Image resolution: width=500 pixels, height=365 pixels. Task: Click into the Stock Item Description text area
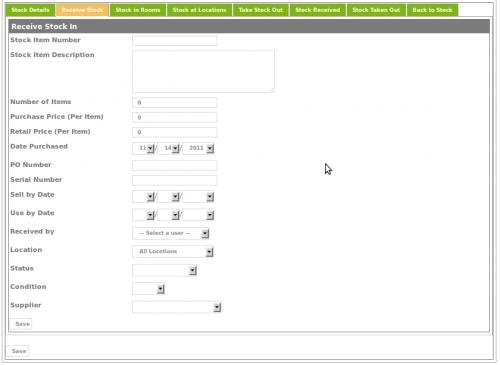pyautogui.click(x=203, y=71)
